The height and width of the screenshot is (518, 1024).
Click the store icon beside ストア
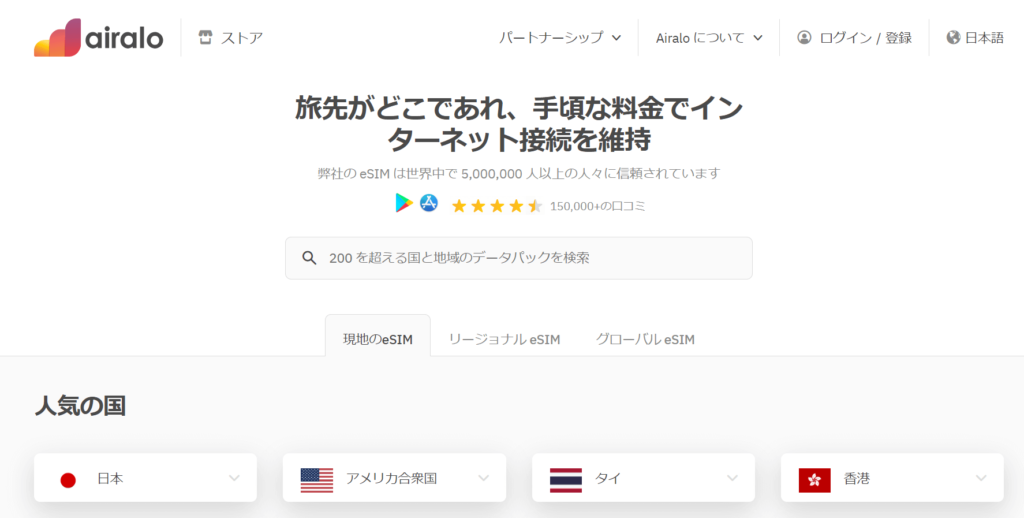(206, 37)
